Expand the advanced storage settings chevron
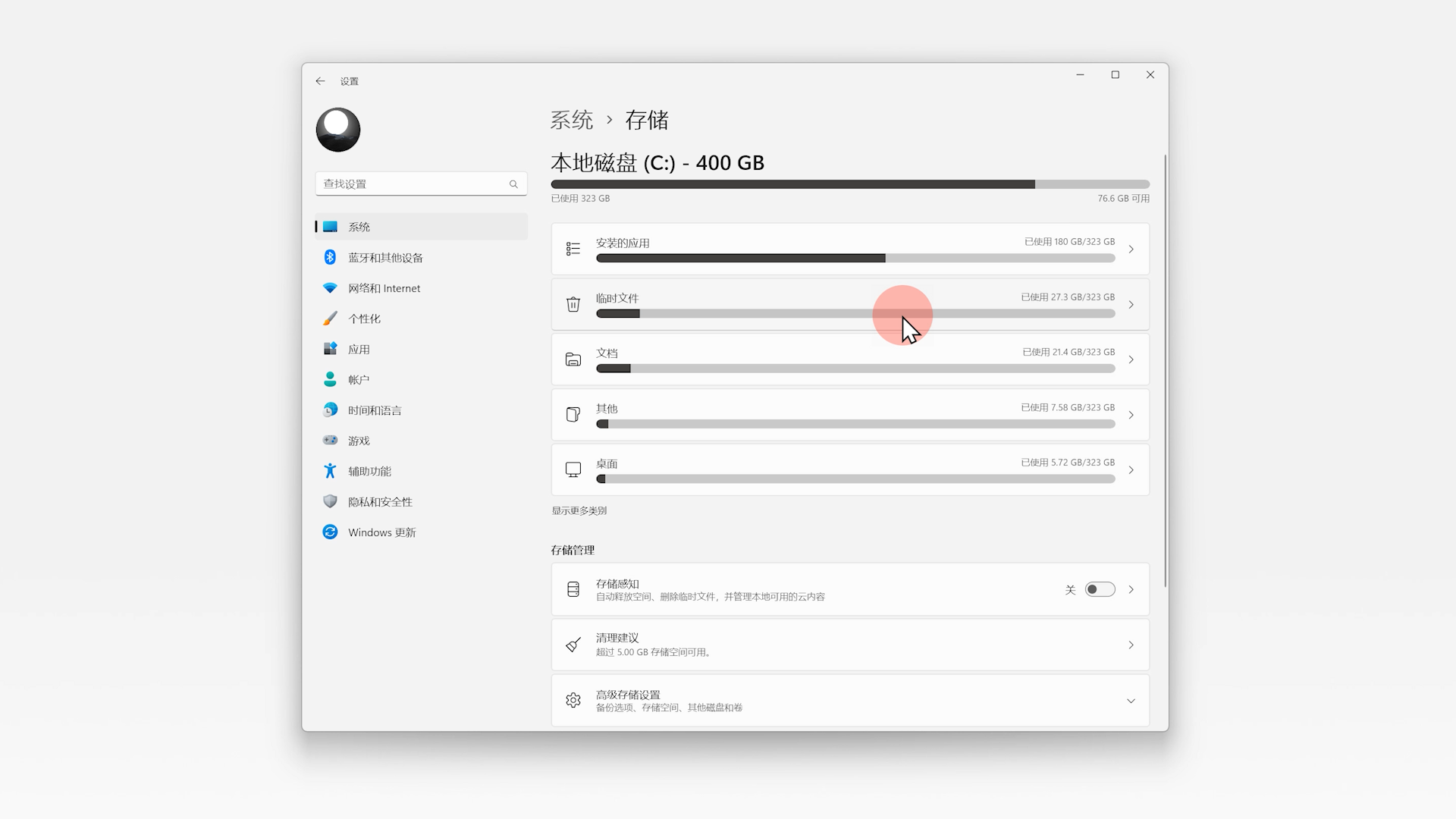The width and height of the screenshot is (1456, 819). tap(1131, 701)
